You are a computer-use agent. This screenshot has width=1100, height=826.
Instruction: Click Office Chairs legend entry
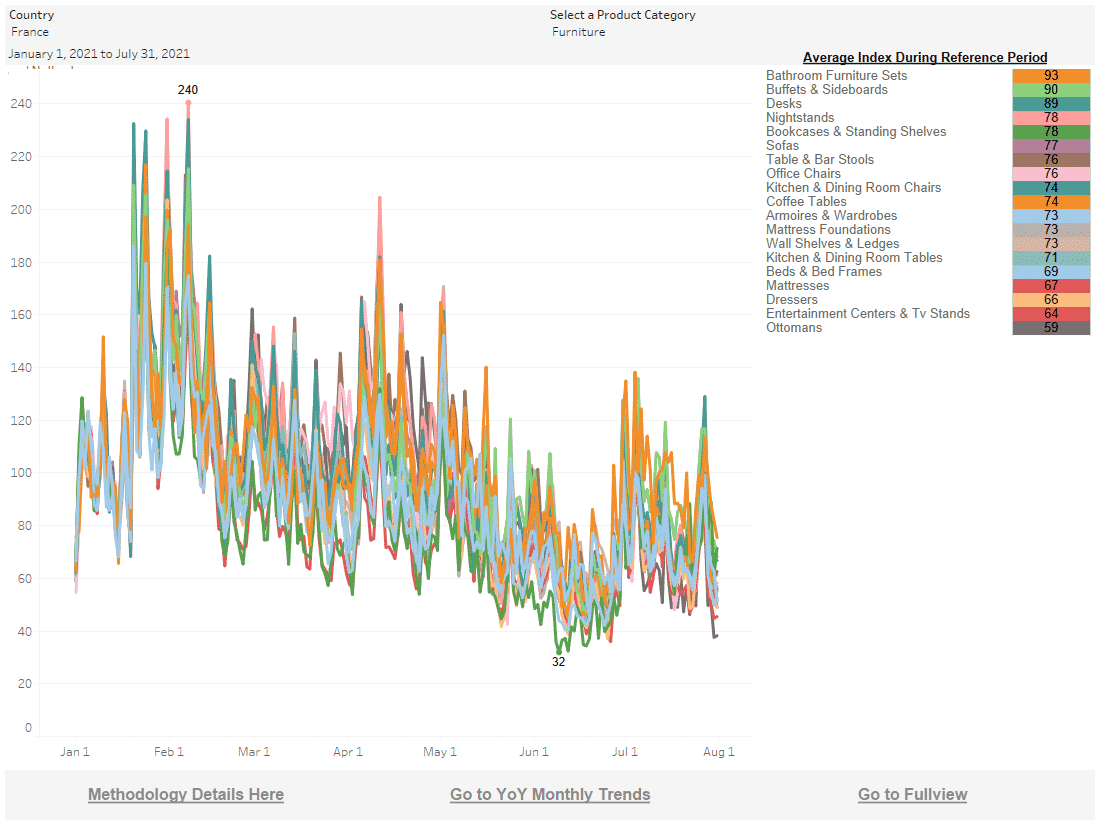click(803, 174)
